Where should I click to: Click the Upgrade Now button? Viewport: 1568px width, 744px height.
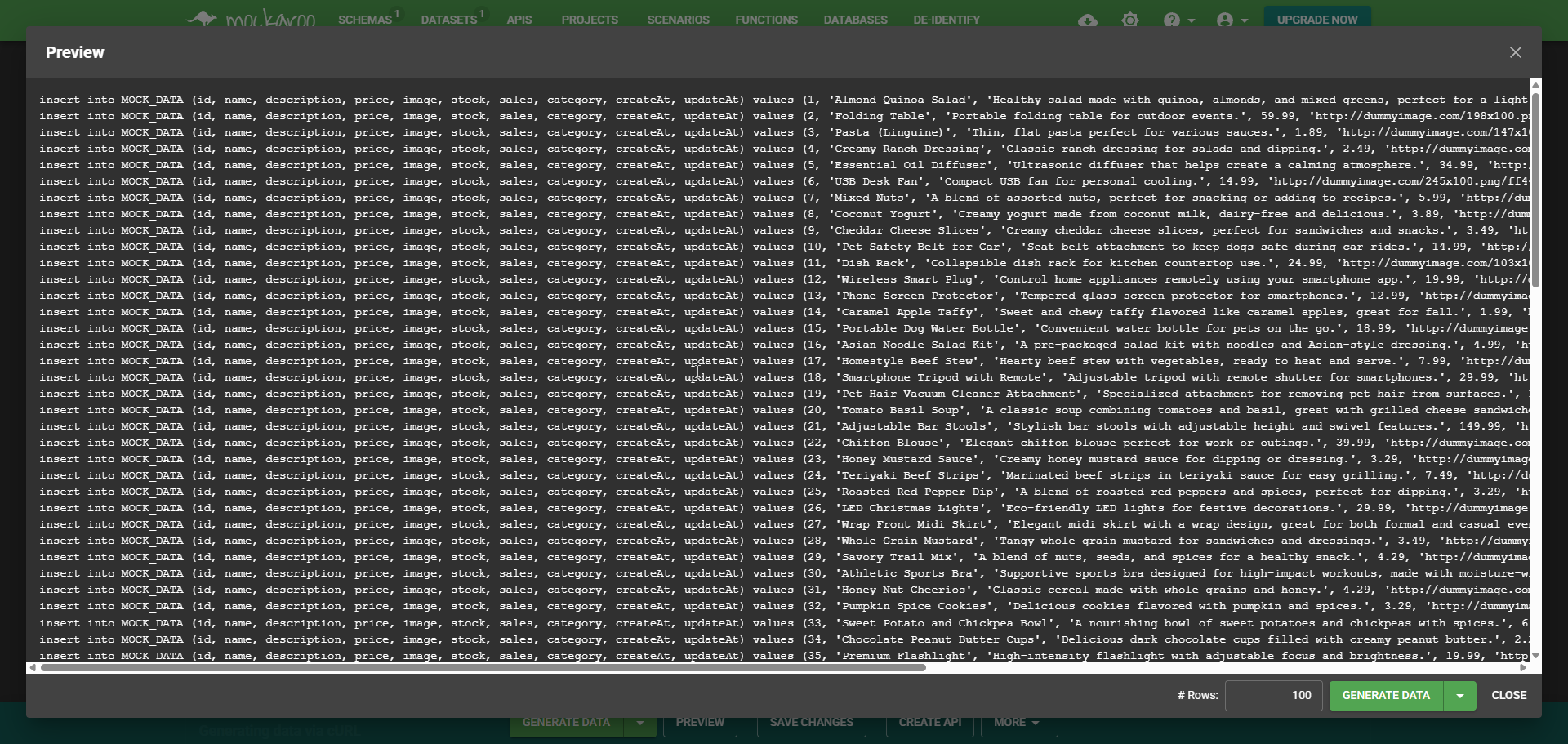coord(1316,20)
